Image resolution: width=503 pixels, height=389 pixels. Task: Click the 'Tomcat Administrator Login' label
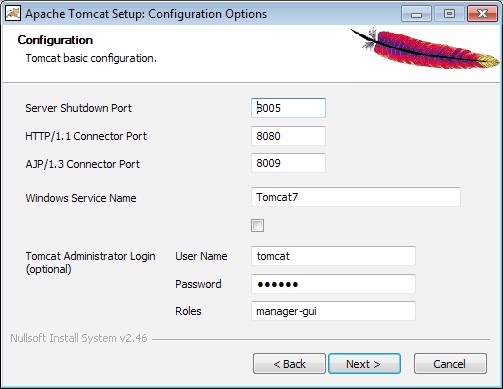coord(90,262)
